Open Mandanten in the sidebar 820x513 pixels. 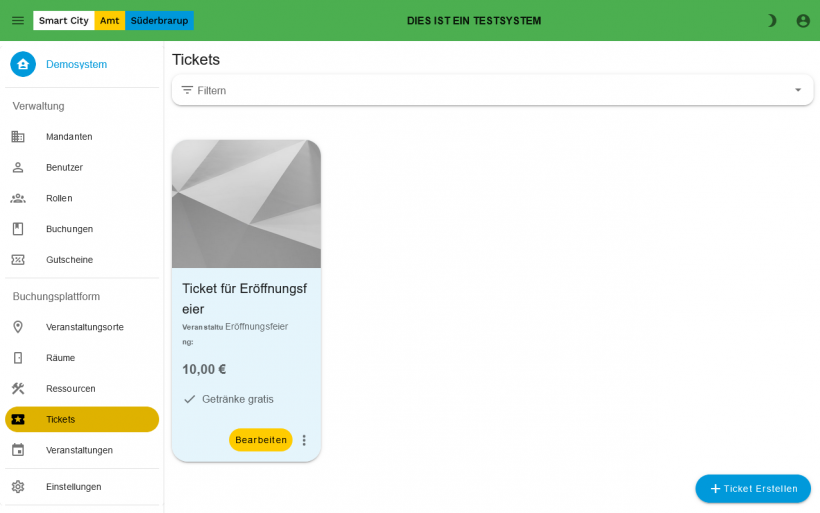point(69,137)
